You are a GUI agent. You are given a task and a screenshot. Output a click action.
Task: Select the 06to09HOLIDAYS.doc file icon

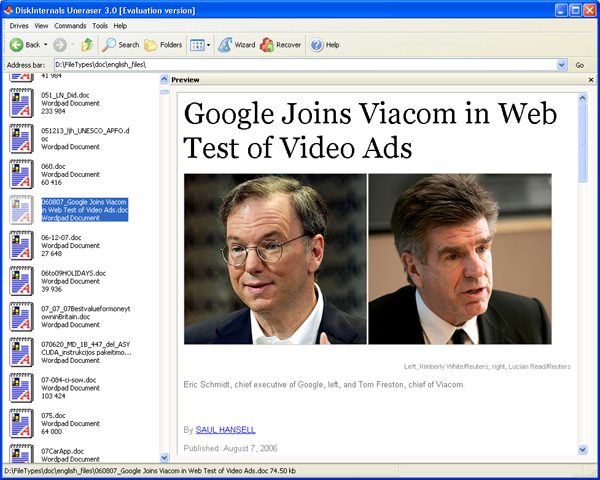point(21,281)
